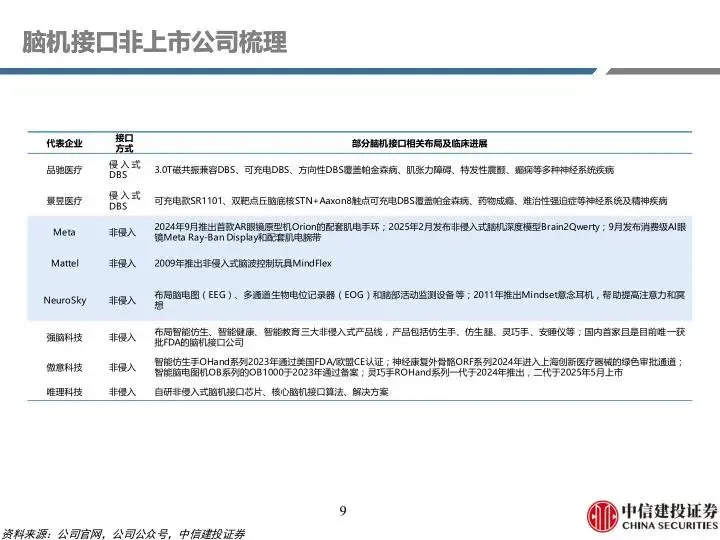Click the red China Securities logo emblem

click(x=602, y=516)
